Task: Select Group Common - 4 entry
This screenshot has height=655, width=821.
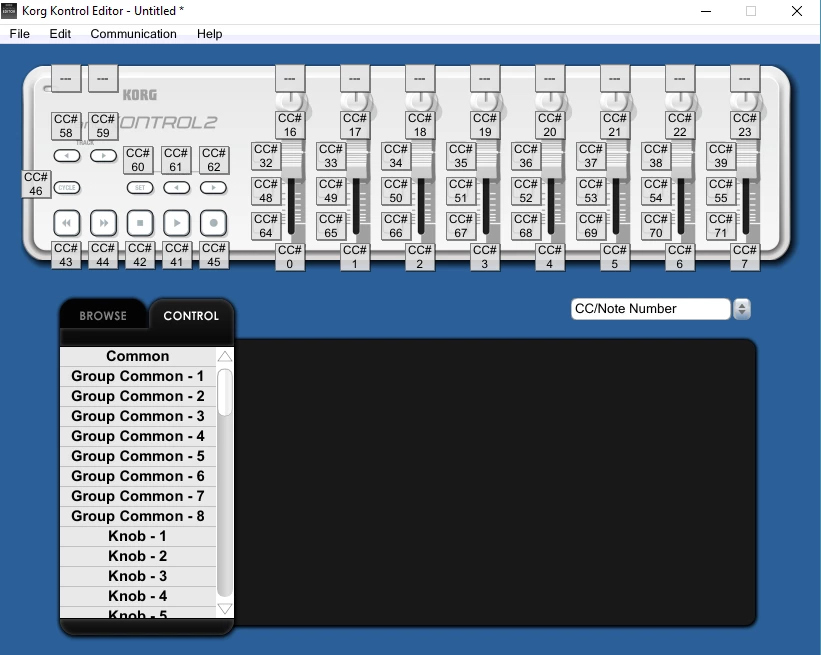Action: tap(138, 436)
